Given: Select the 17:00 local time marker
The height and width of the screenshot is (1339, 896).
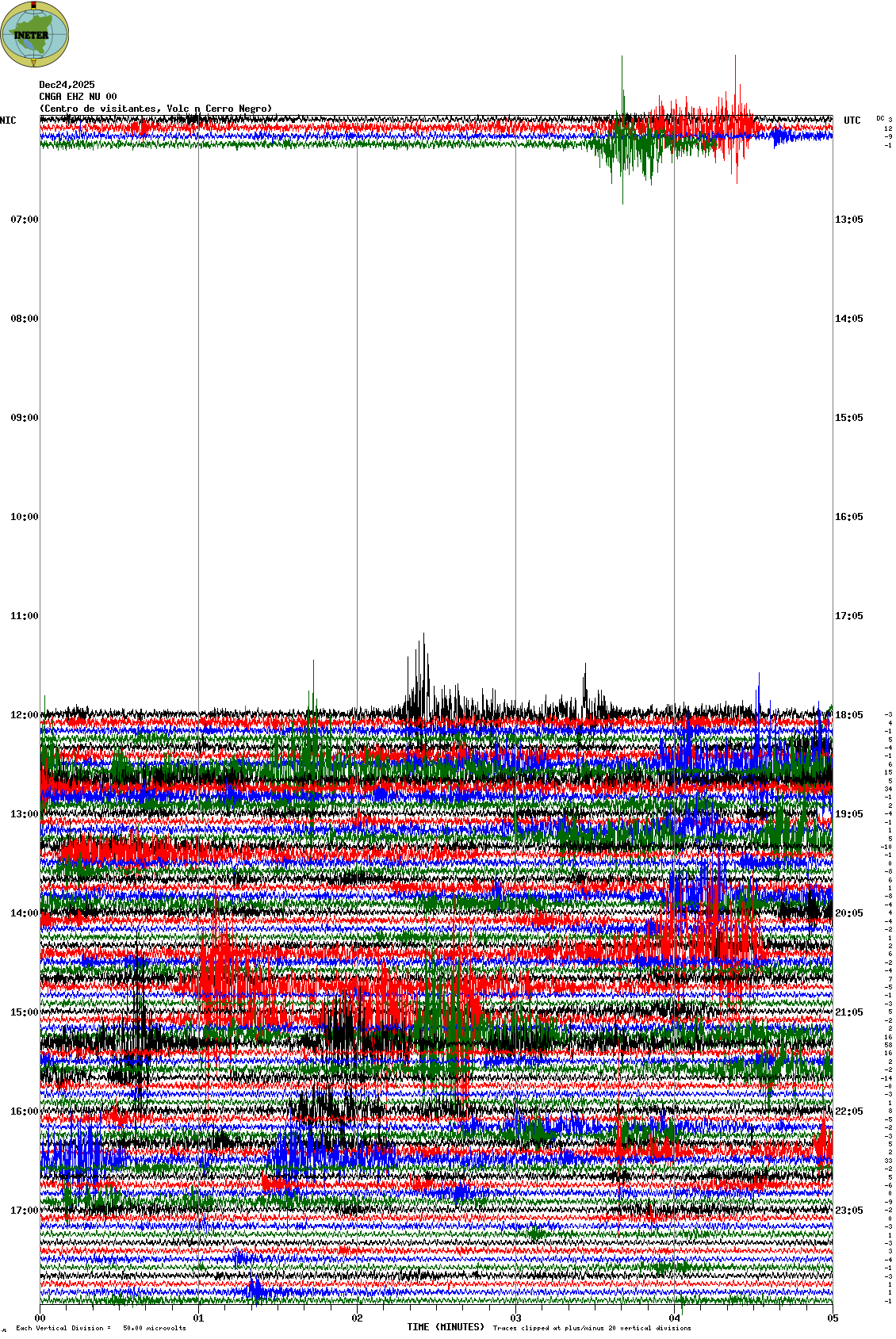Looking at the screenshot, I should click(x=24, y=1211).
